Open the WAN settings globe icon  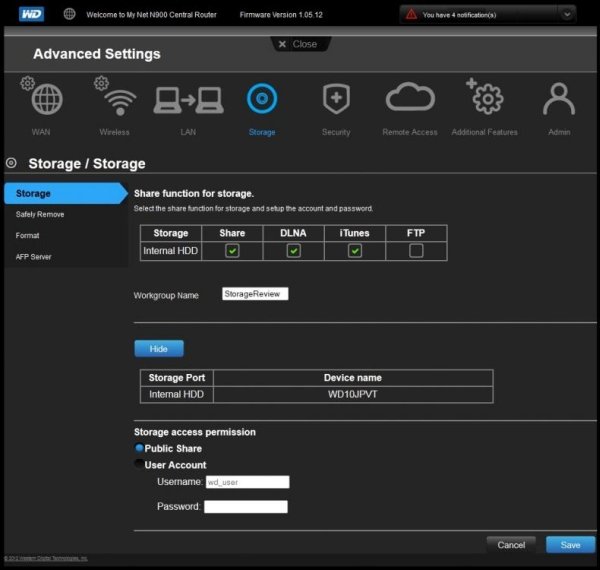tap(47, 101)
